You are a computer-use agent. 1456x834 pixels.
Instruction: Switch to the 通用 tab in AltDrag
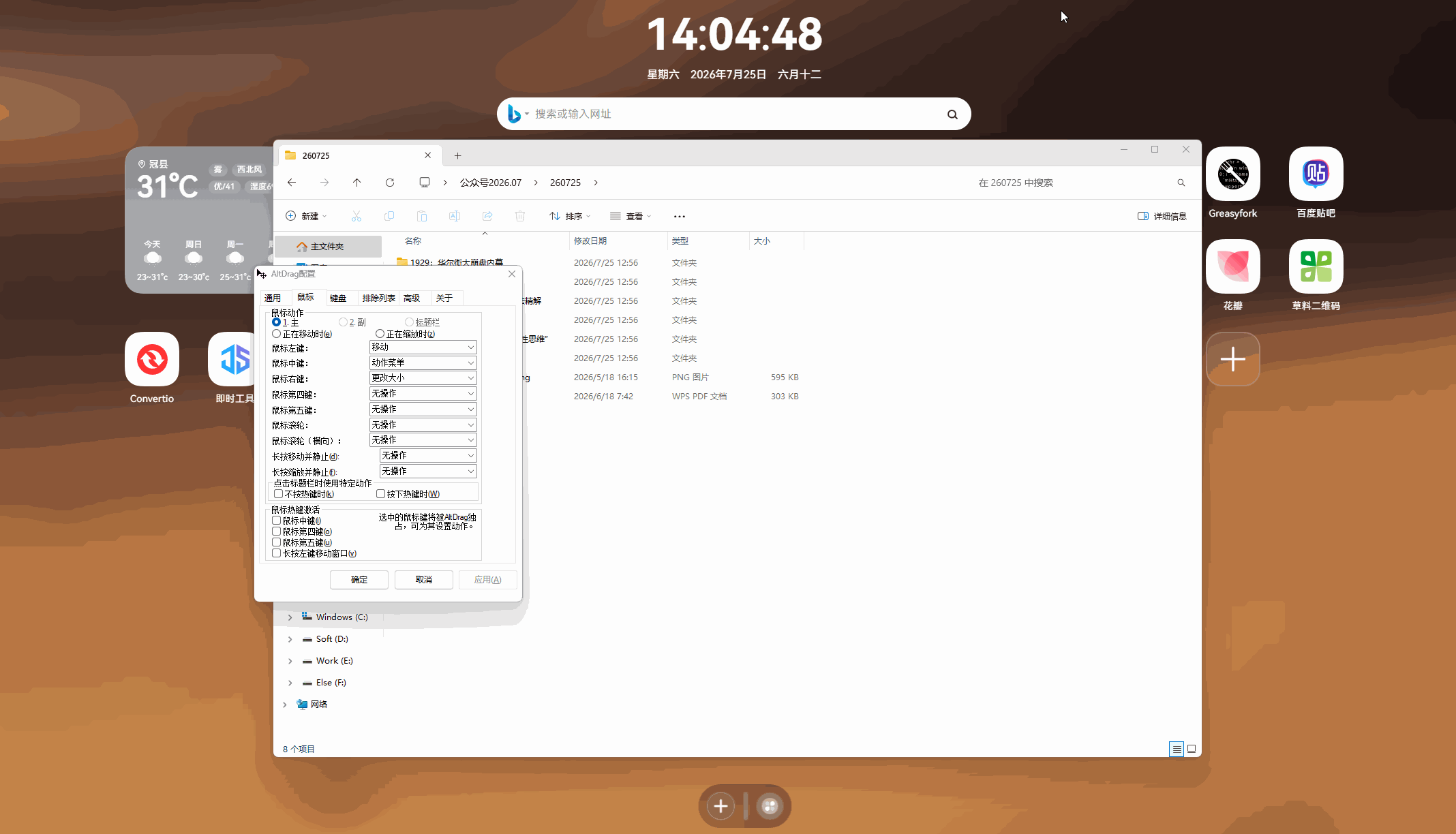pyautogui.click(x=273, y=298)
